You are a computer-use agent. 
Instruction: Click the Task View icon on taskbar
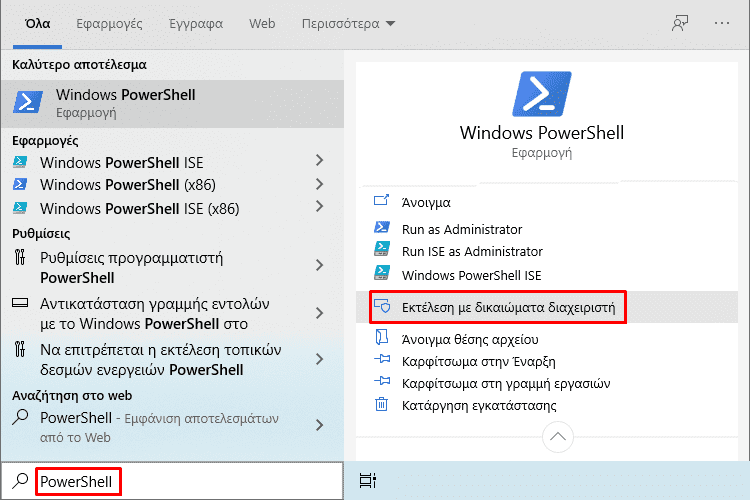pyautogui.click(x=366, y=481)
